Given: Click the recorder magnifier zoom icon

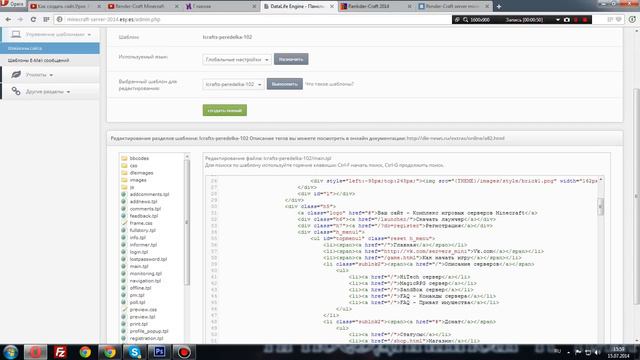Looking at the screenshot, I should tap(465, 20).
